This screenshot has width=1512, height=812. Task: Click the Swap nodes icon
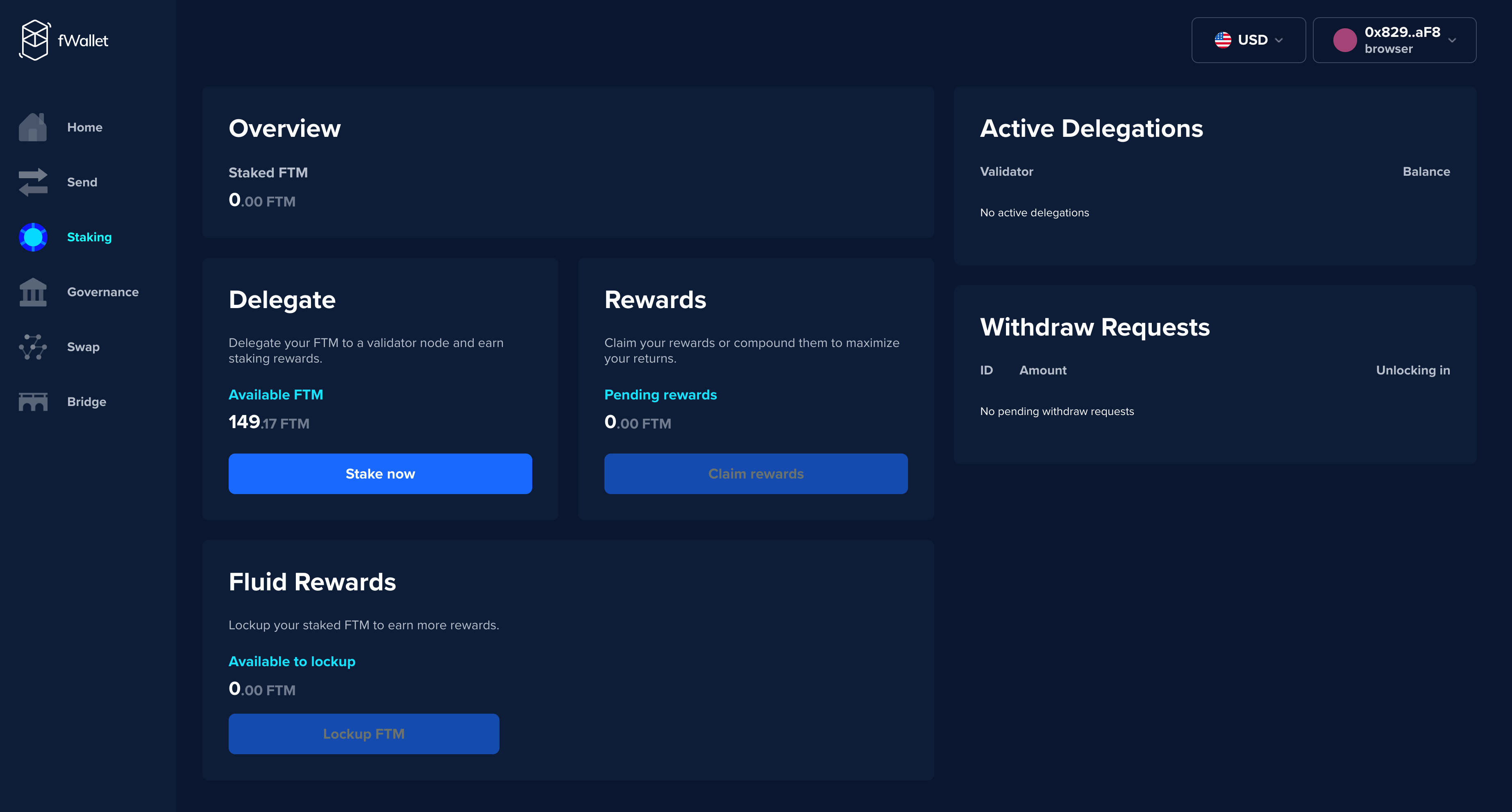[x=33, y=347]
